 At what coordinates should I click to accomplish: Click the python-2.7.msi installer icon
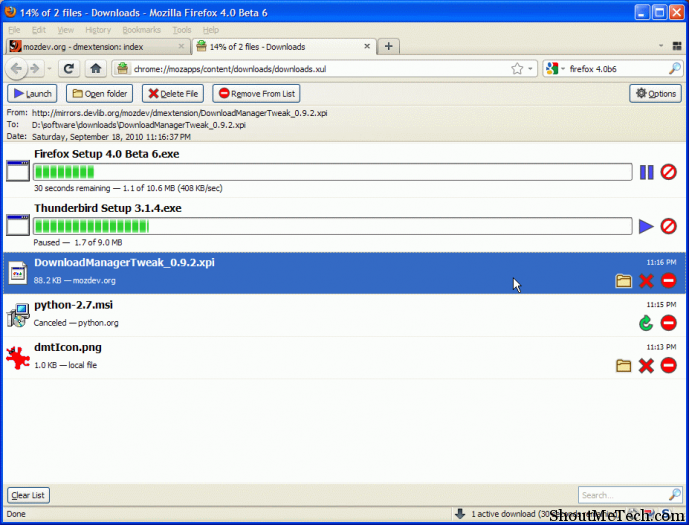click(18, 315)
